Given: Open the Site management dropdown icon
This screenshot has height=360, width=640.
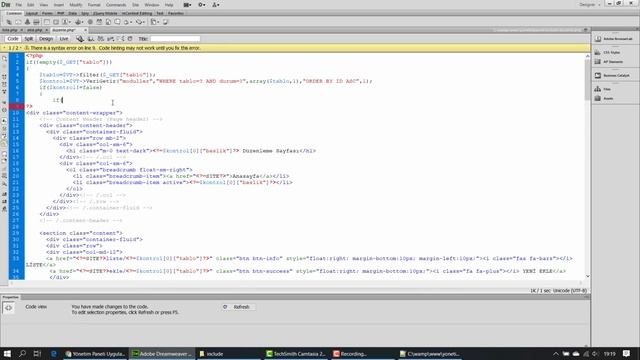Looking at the screenshot, I should (216, 5).
